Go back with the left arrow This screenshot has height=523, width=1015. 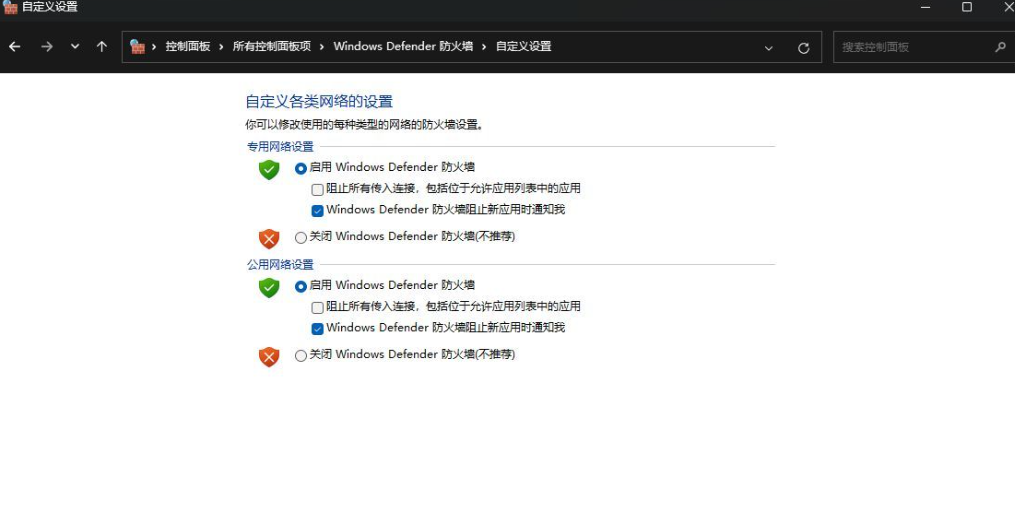point(14,47)
